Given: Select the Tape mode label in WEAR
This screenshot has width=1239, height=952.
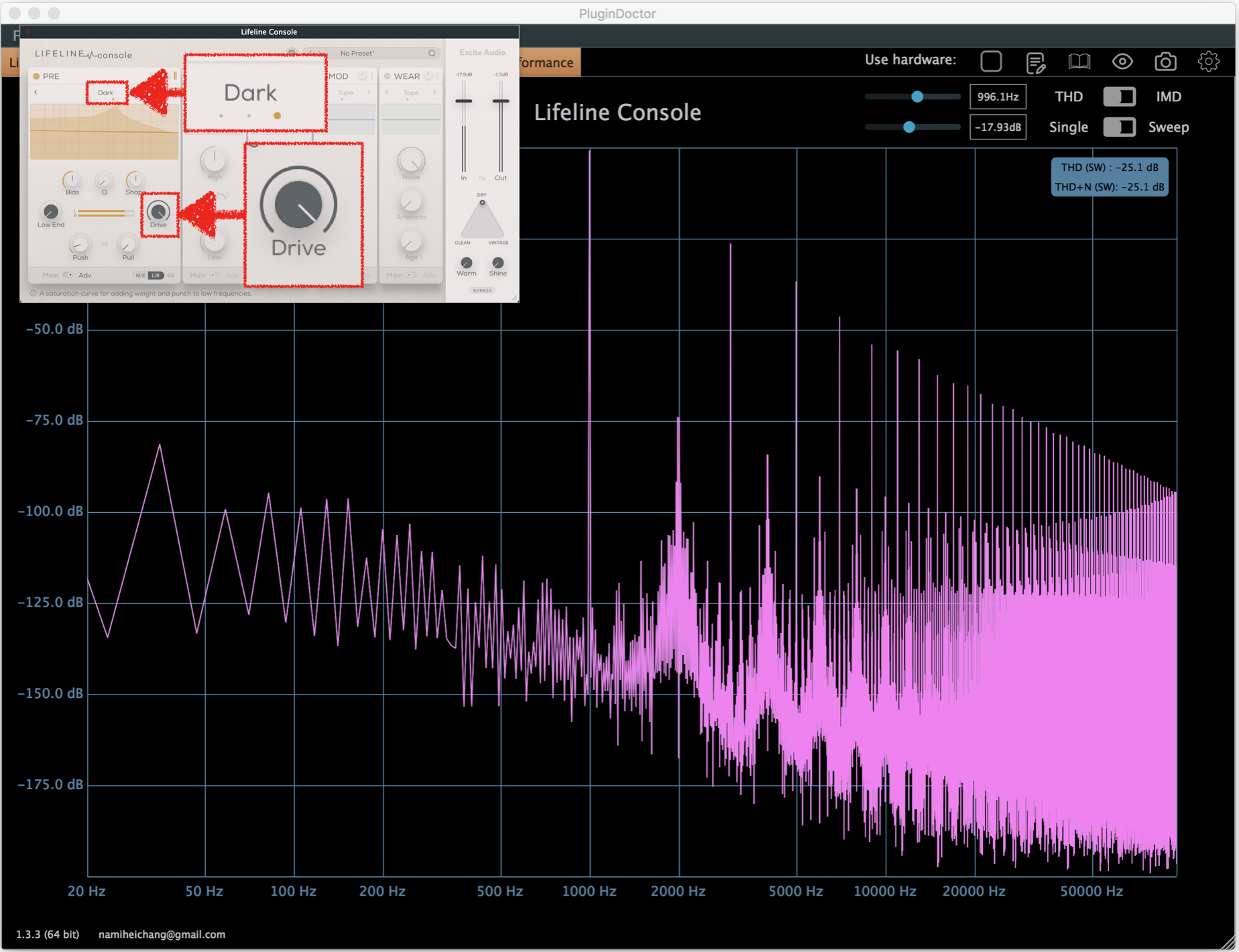Looking at the screenshot, I should (411, 93).
